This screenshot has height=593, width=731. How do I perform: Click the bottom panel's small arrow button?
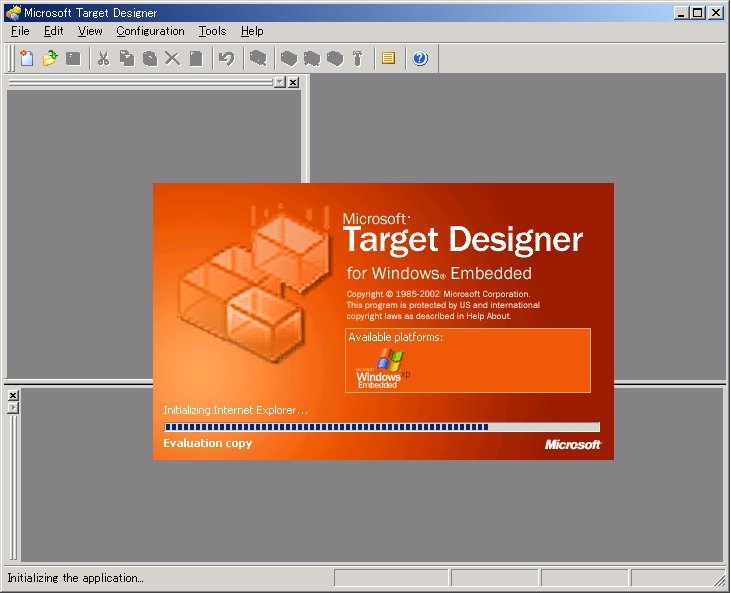[x=13, y=408]
